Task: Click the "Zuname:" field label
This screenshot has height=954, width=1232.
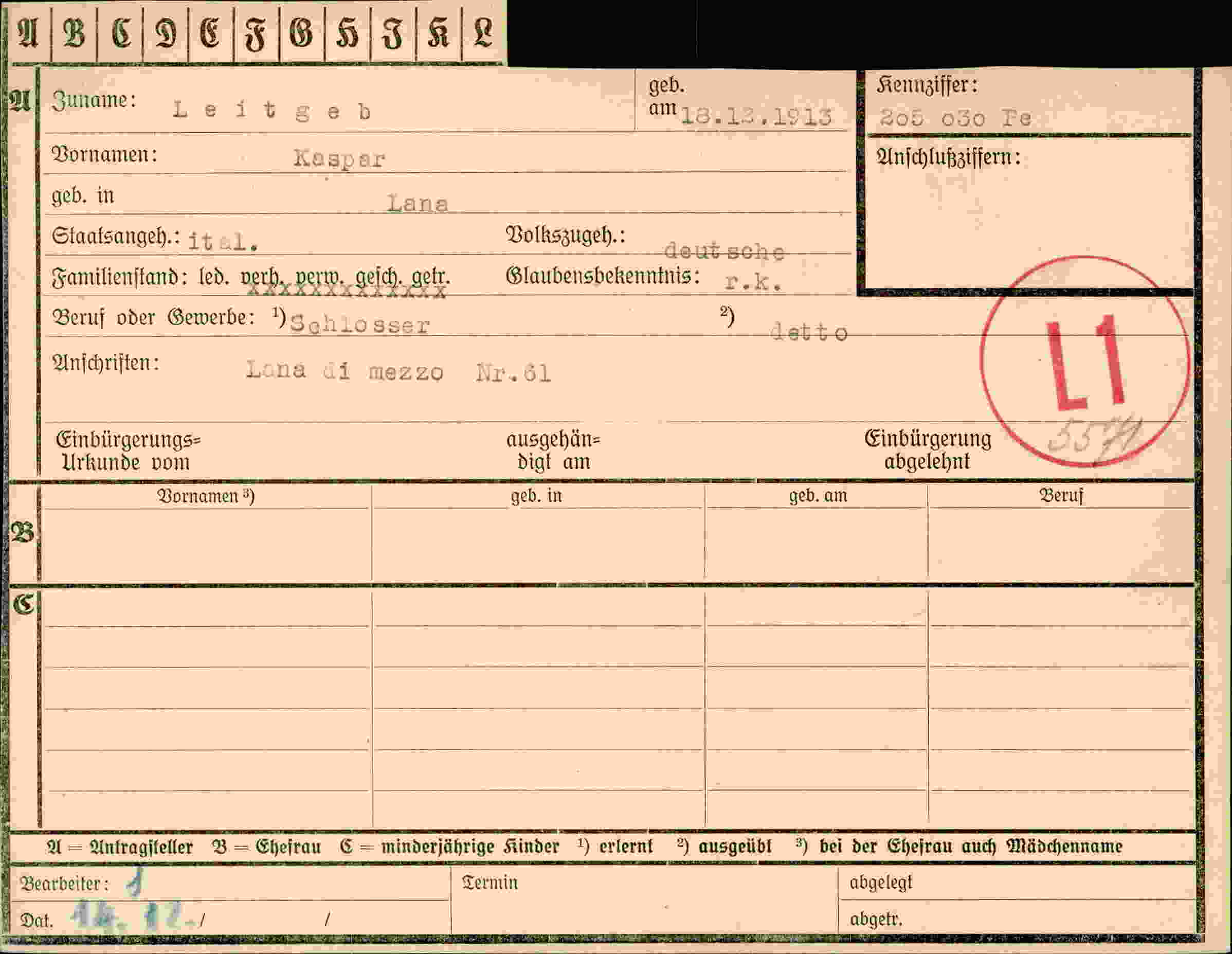Action: coord(94,100)
